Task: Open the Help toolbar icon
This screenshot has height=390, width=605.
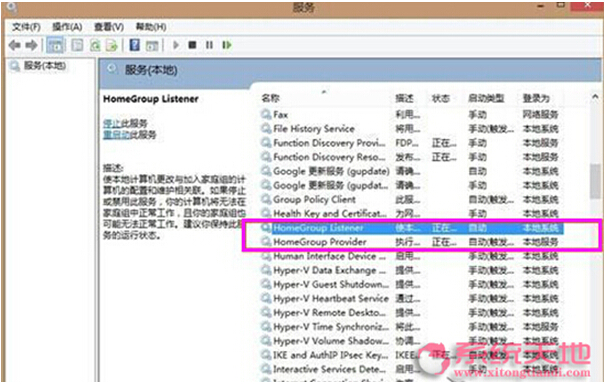Action: tap(134, 45)
